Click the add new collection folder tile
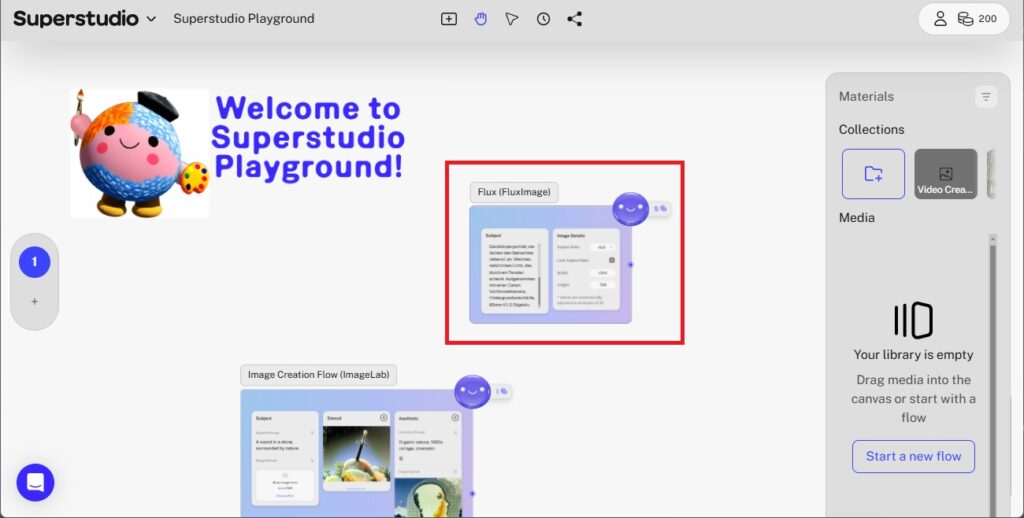The height and width of the screenshot is (518, 1024). pos(873,174)
